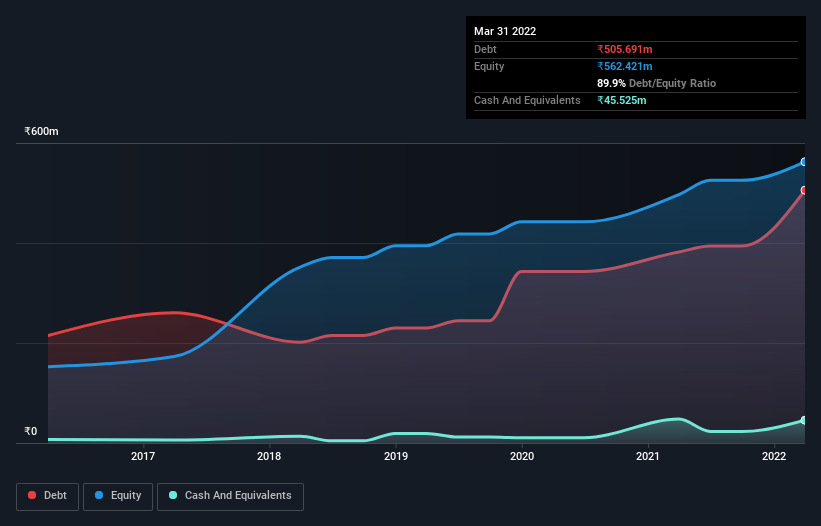Click the 2022 x-axis label
This screenshot has height=526, width=821.
click(x=774, y=456)
